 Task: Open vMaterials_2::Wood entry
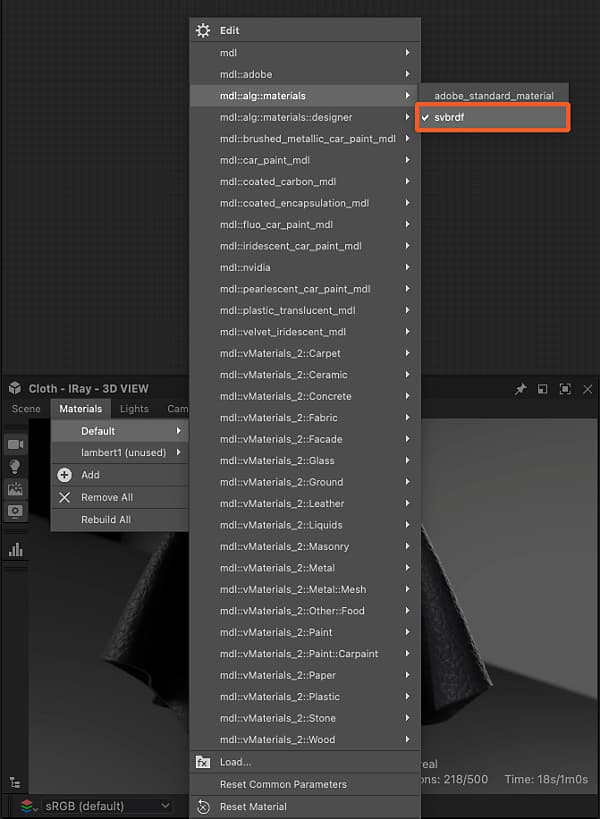click(305, 740)
